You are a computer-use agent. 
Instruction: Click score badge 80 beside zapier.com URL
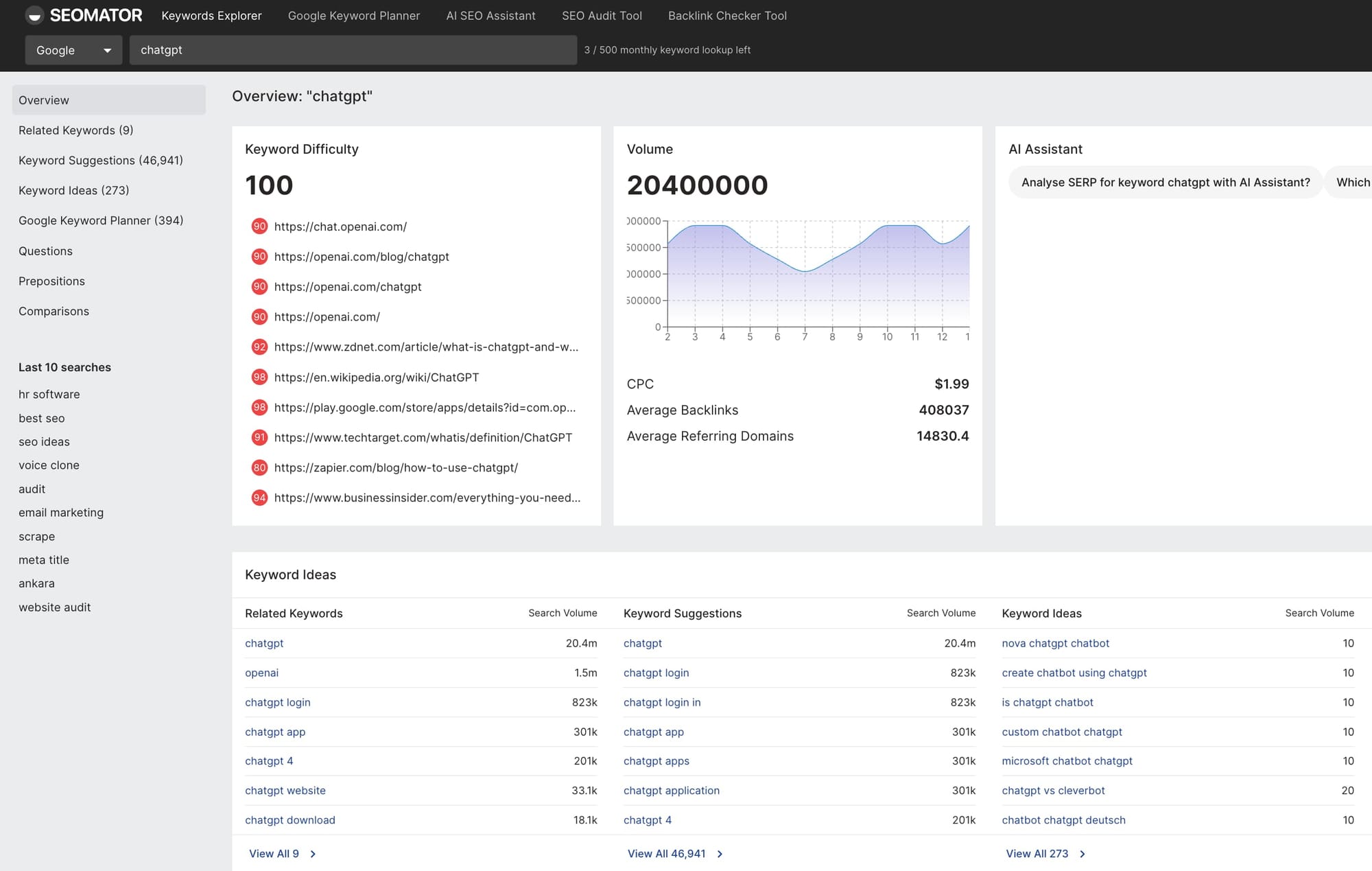point(259,468)
